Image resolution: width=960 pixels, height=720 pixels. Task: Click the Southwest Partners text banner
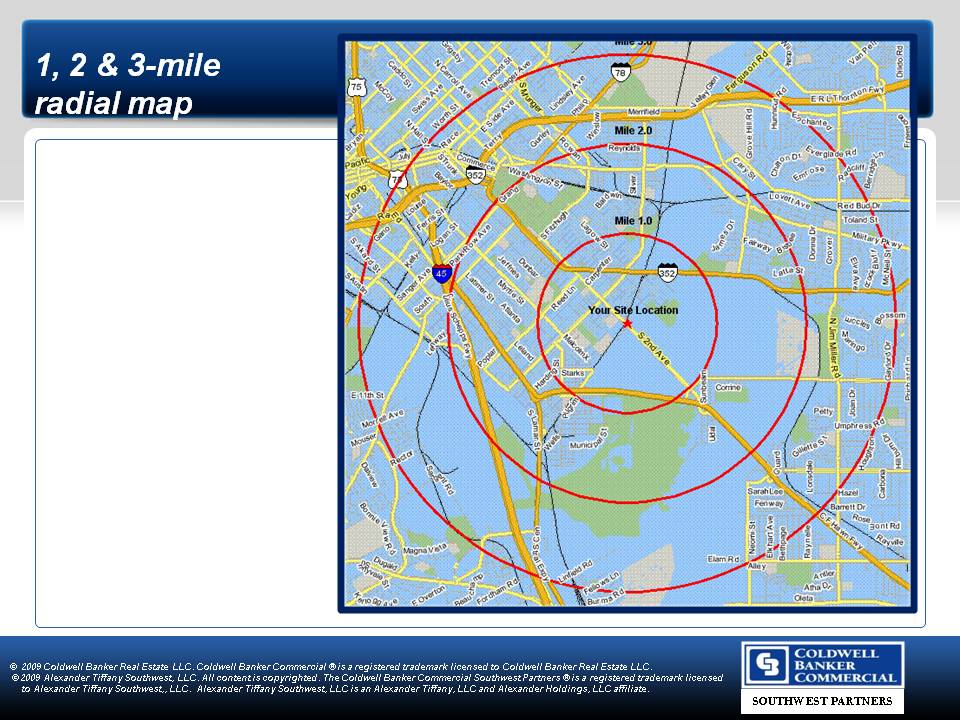pos(822,701)
